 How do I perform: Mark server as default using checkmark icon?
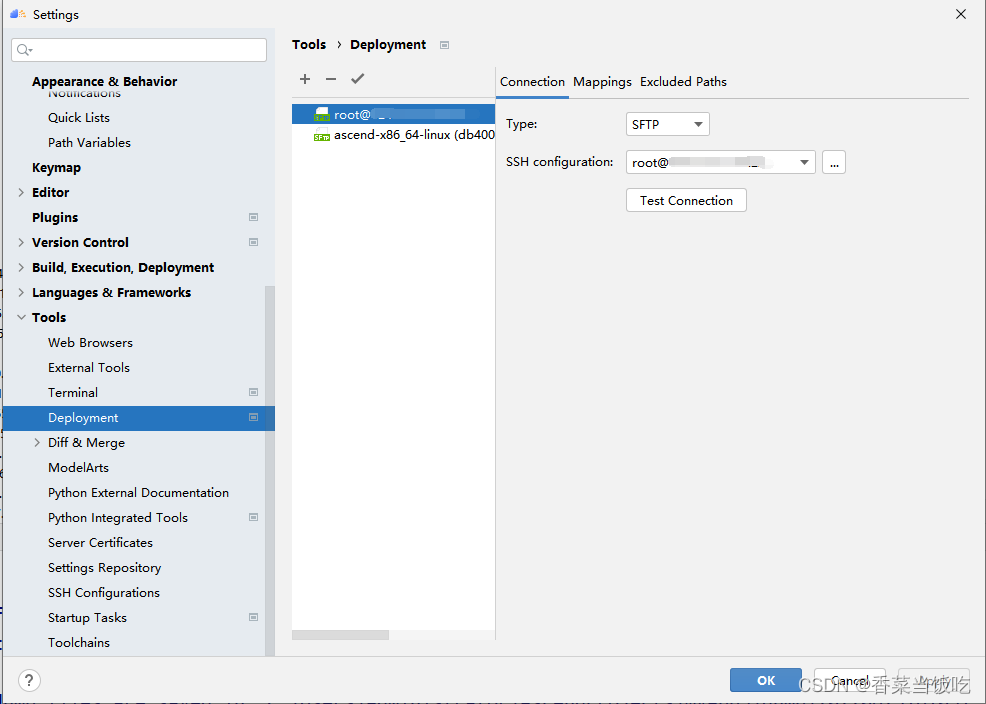[358, 79]
